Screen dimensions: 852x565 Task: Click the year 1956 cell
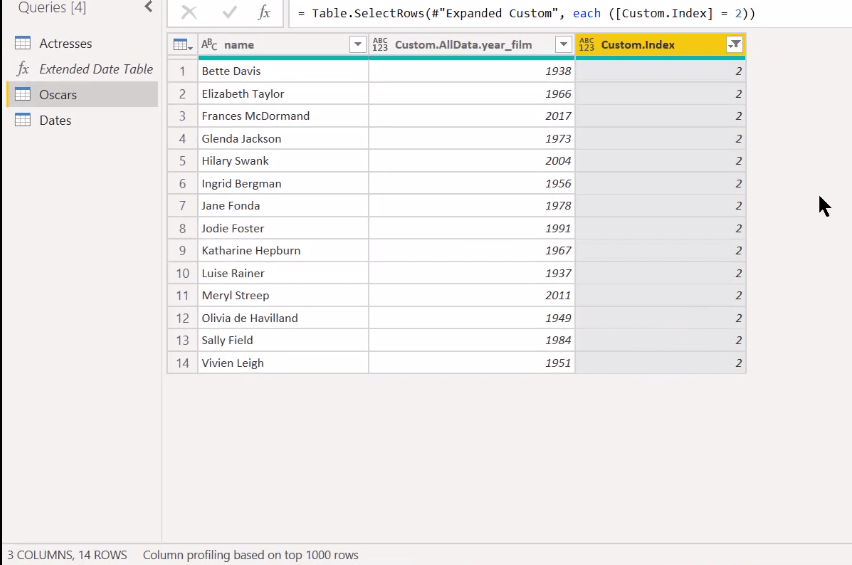472,184
